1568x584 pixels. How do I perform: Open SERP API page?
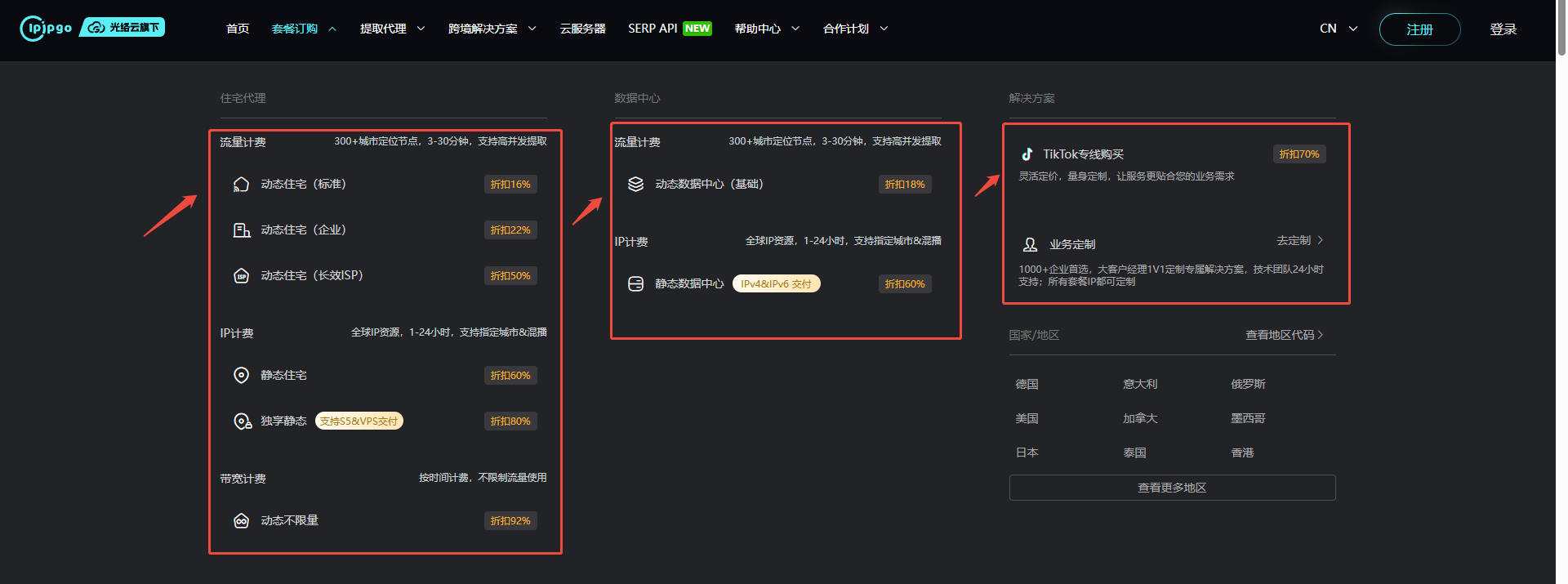click(653, 29)
